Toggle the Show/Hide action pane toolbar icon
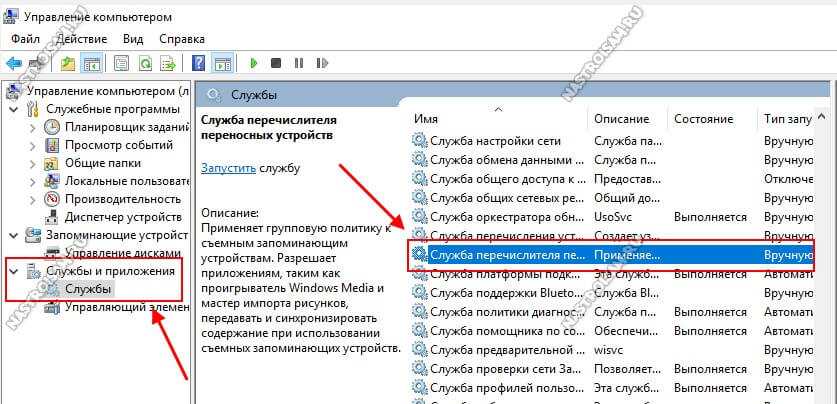This screenshot has width=837, height=404. (222, 64)
